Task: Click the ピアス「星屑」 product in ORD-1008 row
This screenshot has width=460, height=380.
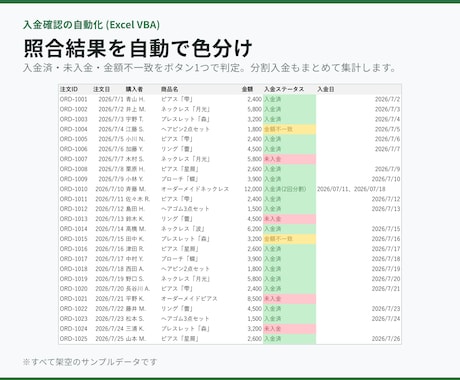Action: (x=180, y=169)
